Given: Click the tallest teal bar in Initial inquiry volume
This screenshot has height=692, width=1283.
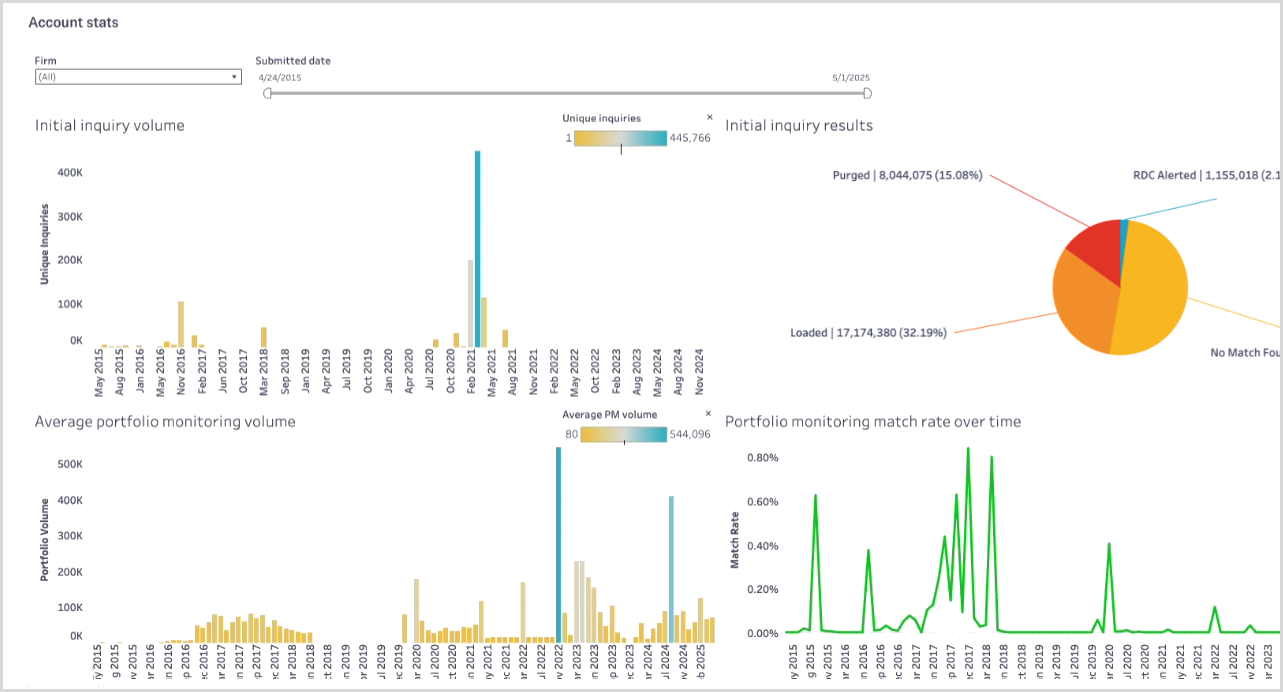Looking at the screenshot, I should 478,250.
